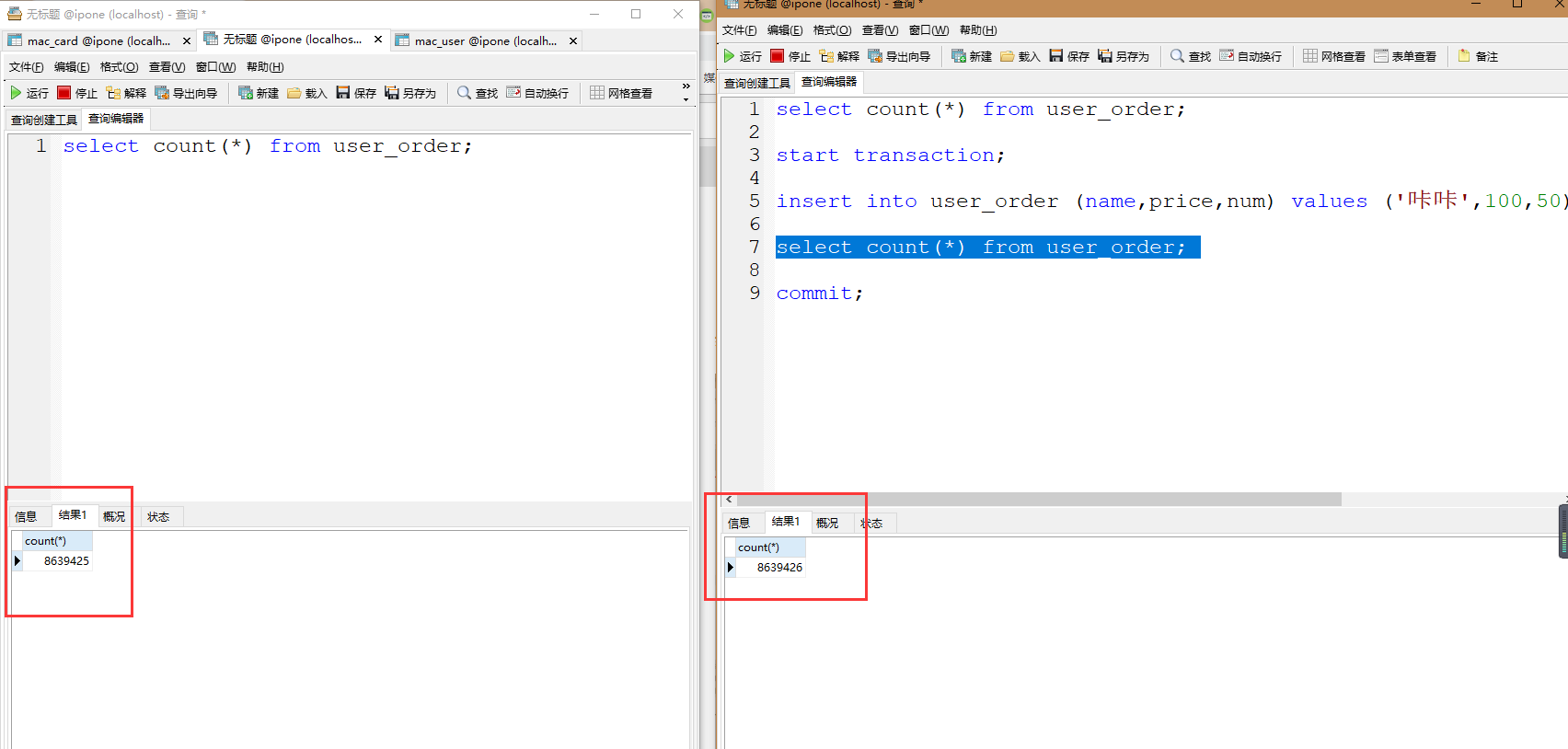Open the 查看(V) menu in left window
The width and height of the screenshot is (1568, 749).
167,67
